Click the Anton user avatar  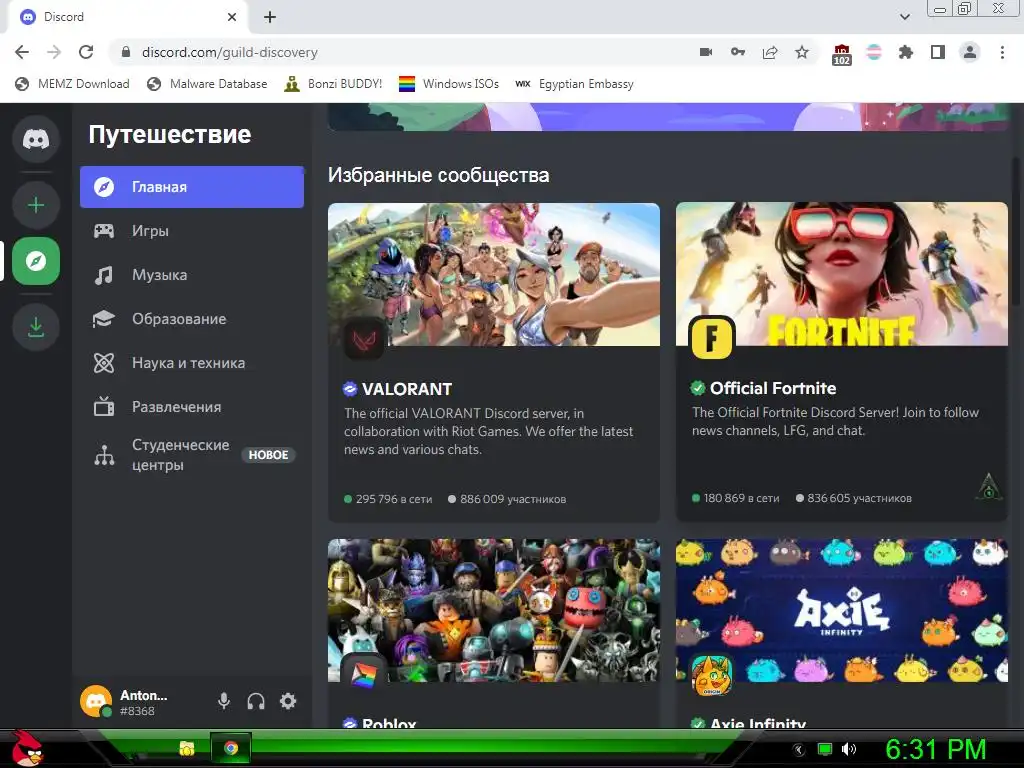point(96,701)
